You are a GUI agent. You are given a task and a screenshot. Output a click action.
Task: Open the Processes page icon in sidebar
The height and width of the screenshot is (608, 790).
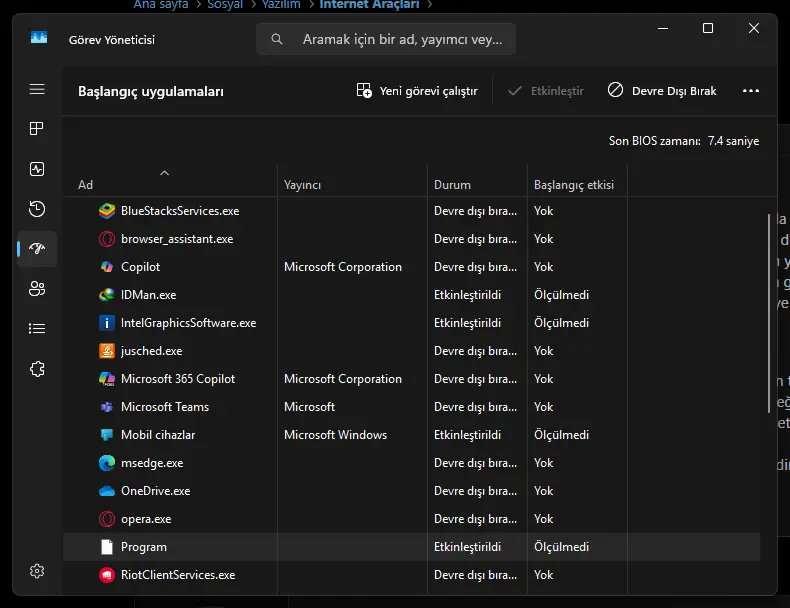pyautogui.click(x=37, y=128)
